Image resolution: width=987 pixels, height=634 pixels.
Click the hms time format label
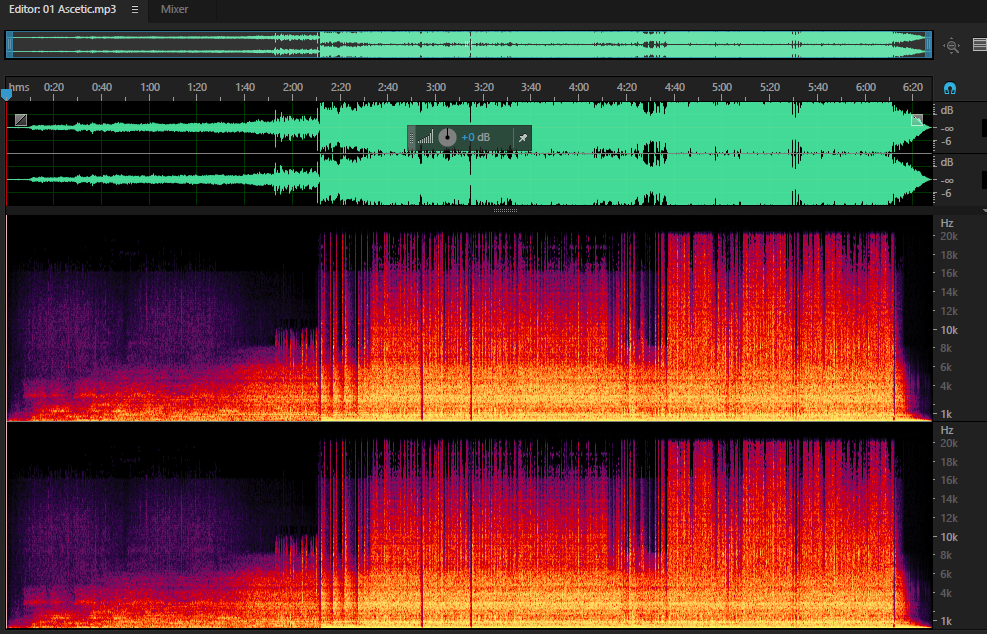[19, 87]
